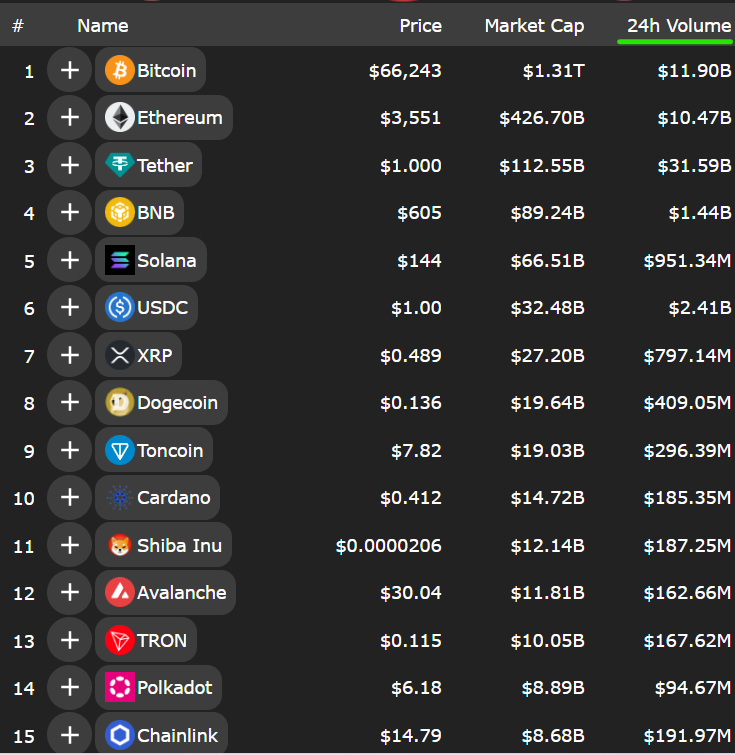Sort the table by Price header
This screenshot has height=755, width=735.
click(x=420, y=26)
